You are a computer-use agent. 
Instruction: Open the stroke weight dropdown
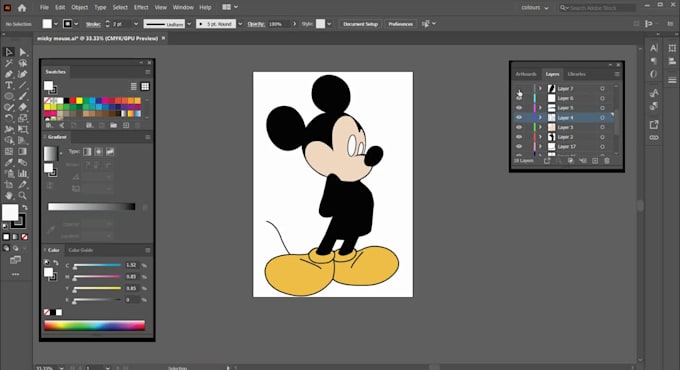(136, 24)
